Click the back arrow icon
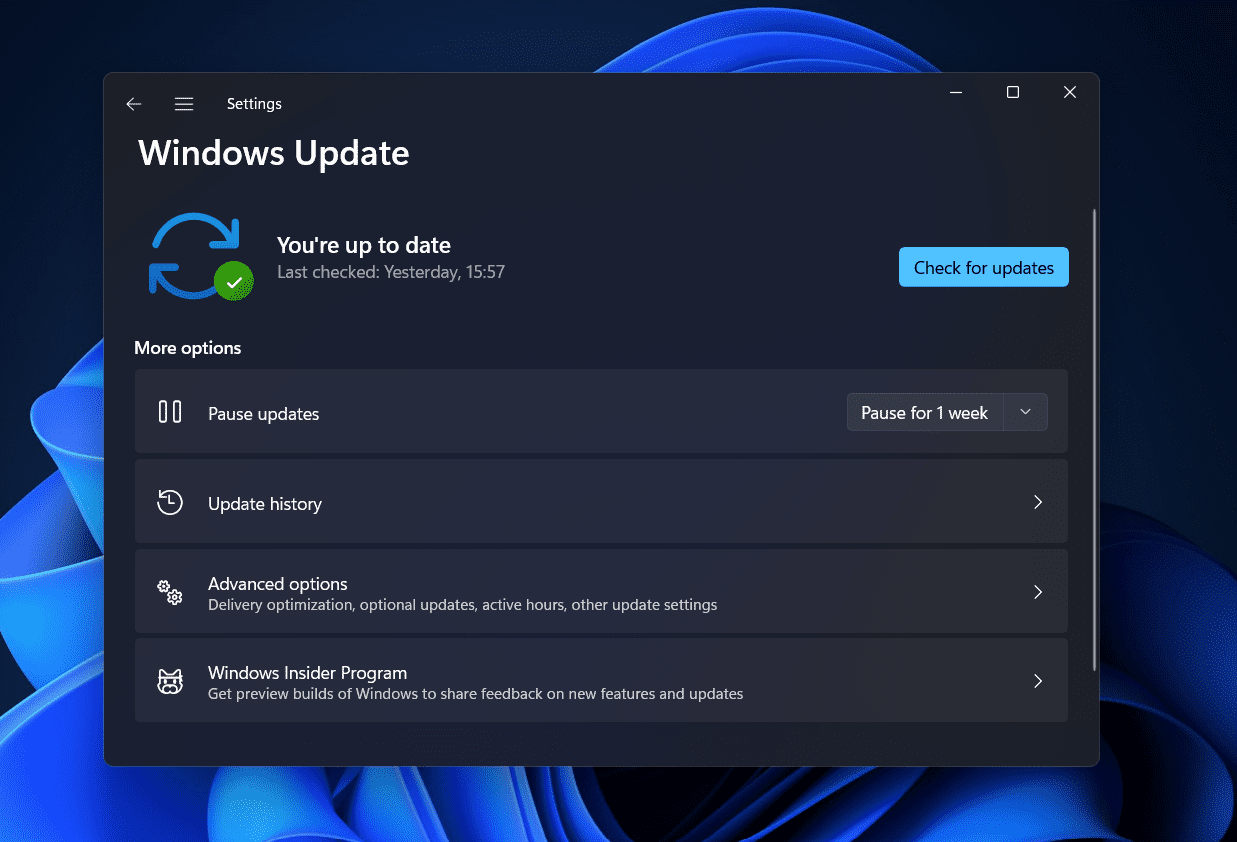The width and height of the screenshot is (1237, 842). (x=133, y=103)
